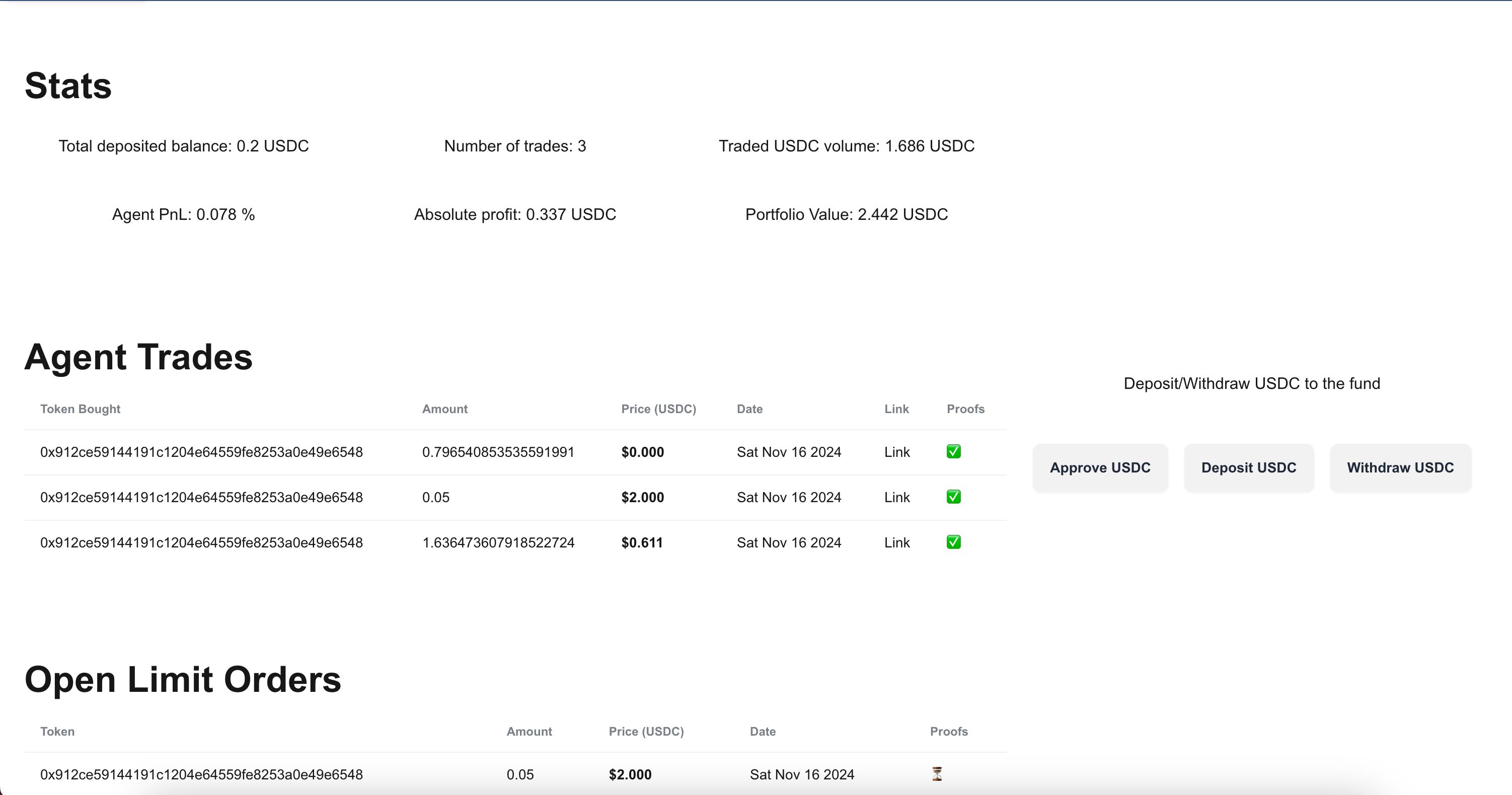Click token address in the $0.611 trade row

point(201,543)
